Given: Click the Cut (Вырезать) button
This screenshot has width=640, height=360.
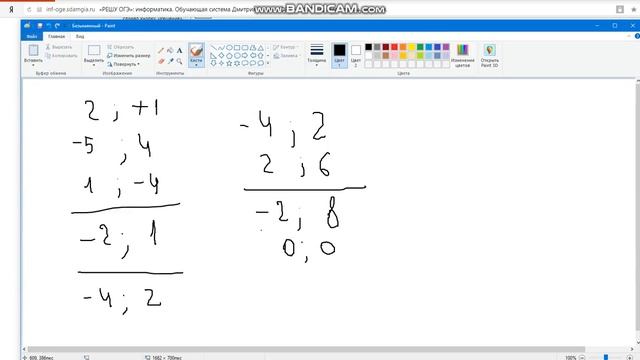Looking at the screenshot, I should 59,47.
